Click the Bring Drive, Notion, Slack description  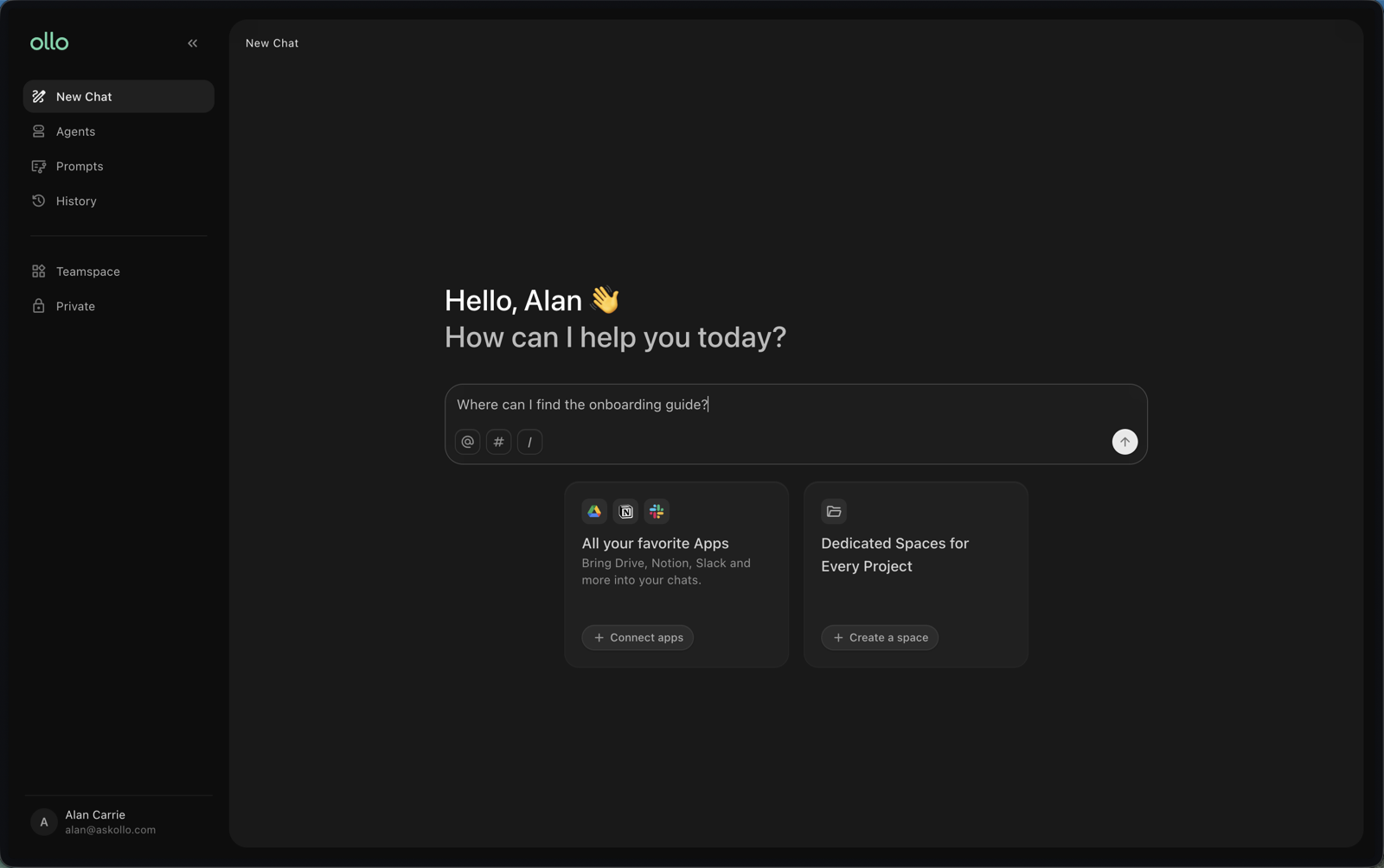(x=666, y=571)
